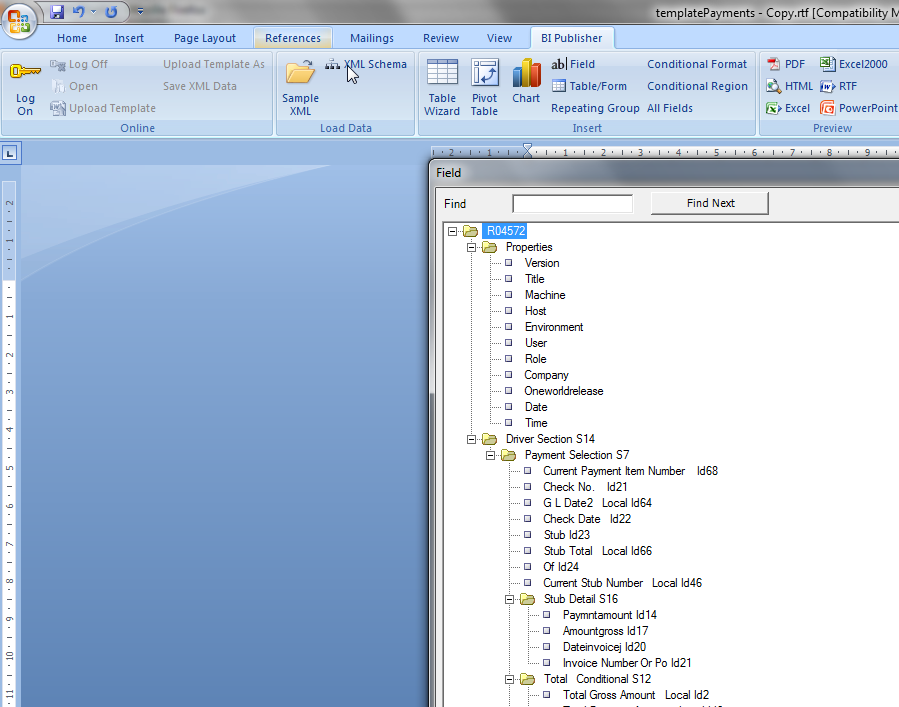The height and width of the screenshot is (707, 899).
Task: Select the Company field
Action: pos(546,375)
